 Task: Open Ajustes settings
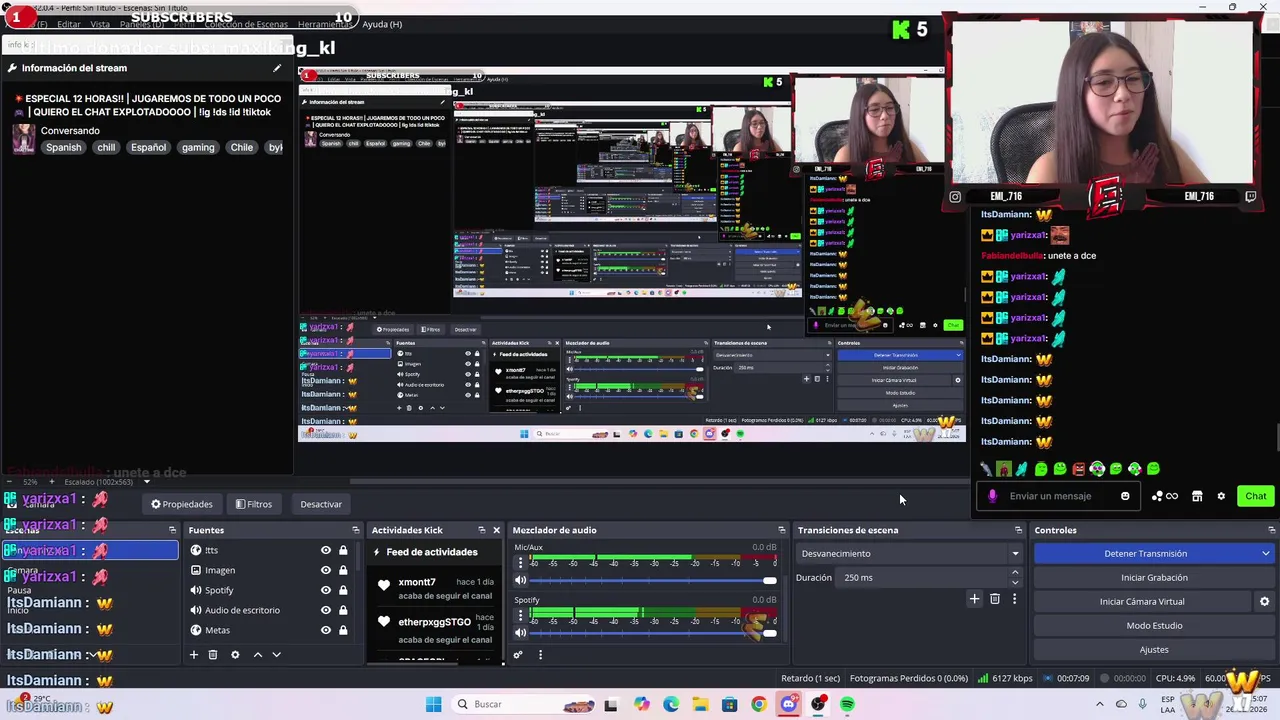tap(1154, 650)
